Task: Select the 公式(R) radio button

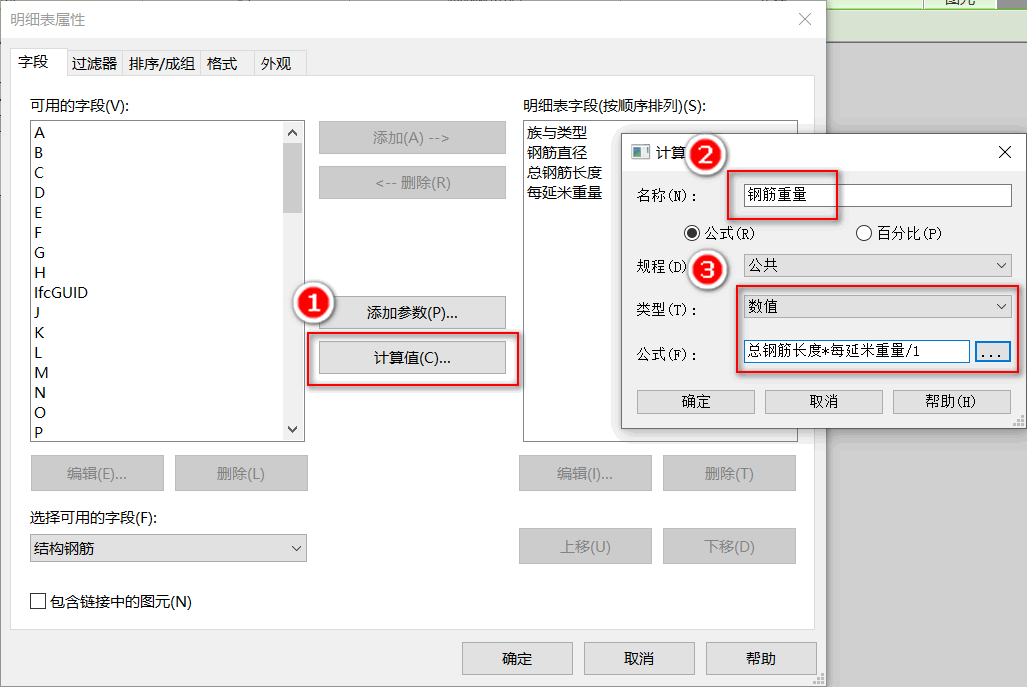Action: [x=691, y=233]
